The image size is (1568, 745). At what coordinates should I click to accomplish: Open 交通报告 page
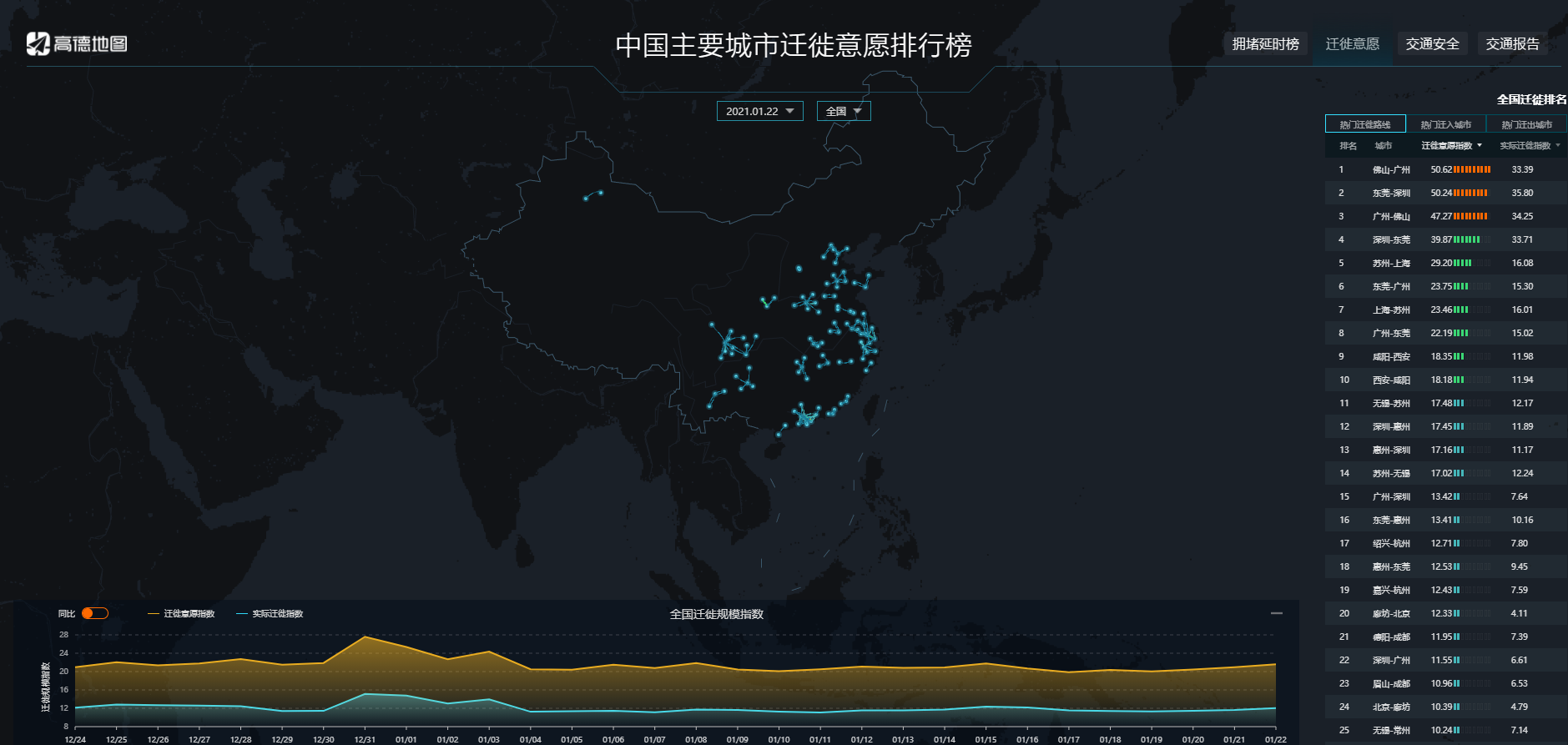[1512, 44]
